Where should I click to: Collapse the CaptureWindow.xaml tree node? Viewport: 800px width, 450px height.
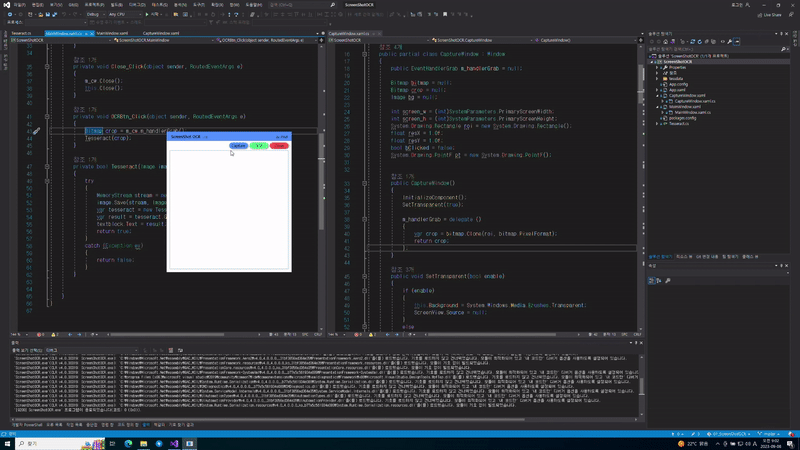tap(659, 96)
